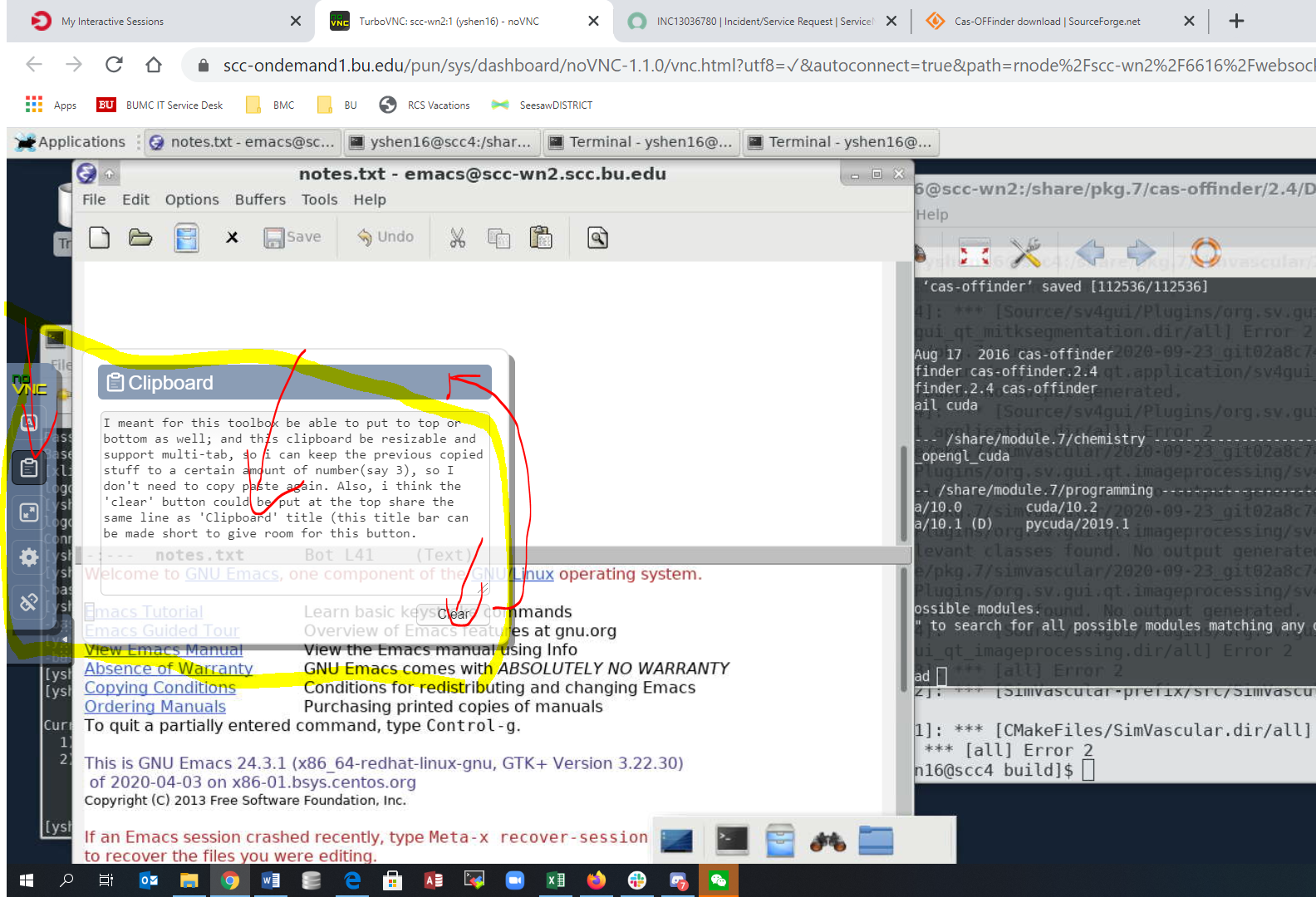This screenshot has width=1316, height=897.
Task: Open the Emacs Tools menu
Action: pyautogui.click(x=320, y=199)
